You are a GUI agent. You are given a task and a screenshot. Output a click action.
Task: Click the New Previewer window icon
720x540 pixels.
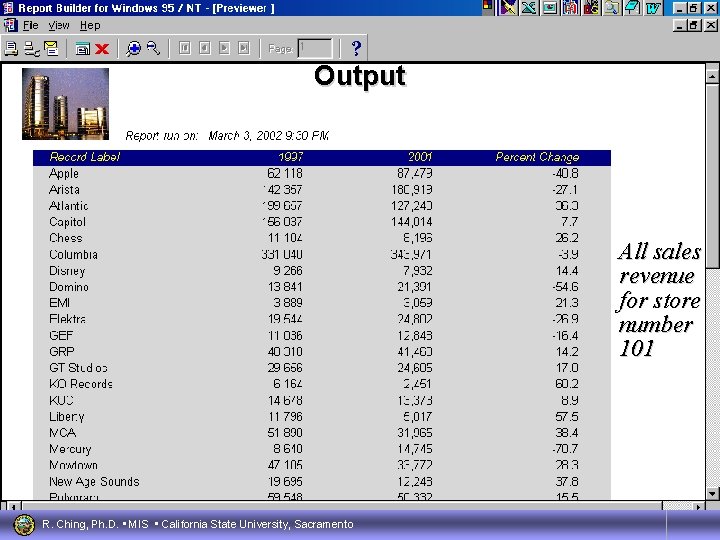(83, 48)
